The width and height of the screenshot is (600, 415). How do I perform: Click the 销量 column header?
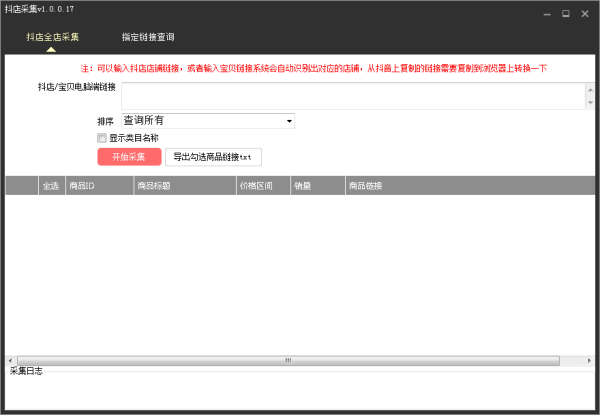pyautogui.click(x=316, y=185)
